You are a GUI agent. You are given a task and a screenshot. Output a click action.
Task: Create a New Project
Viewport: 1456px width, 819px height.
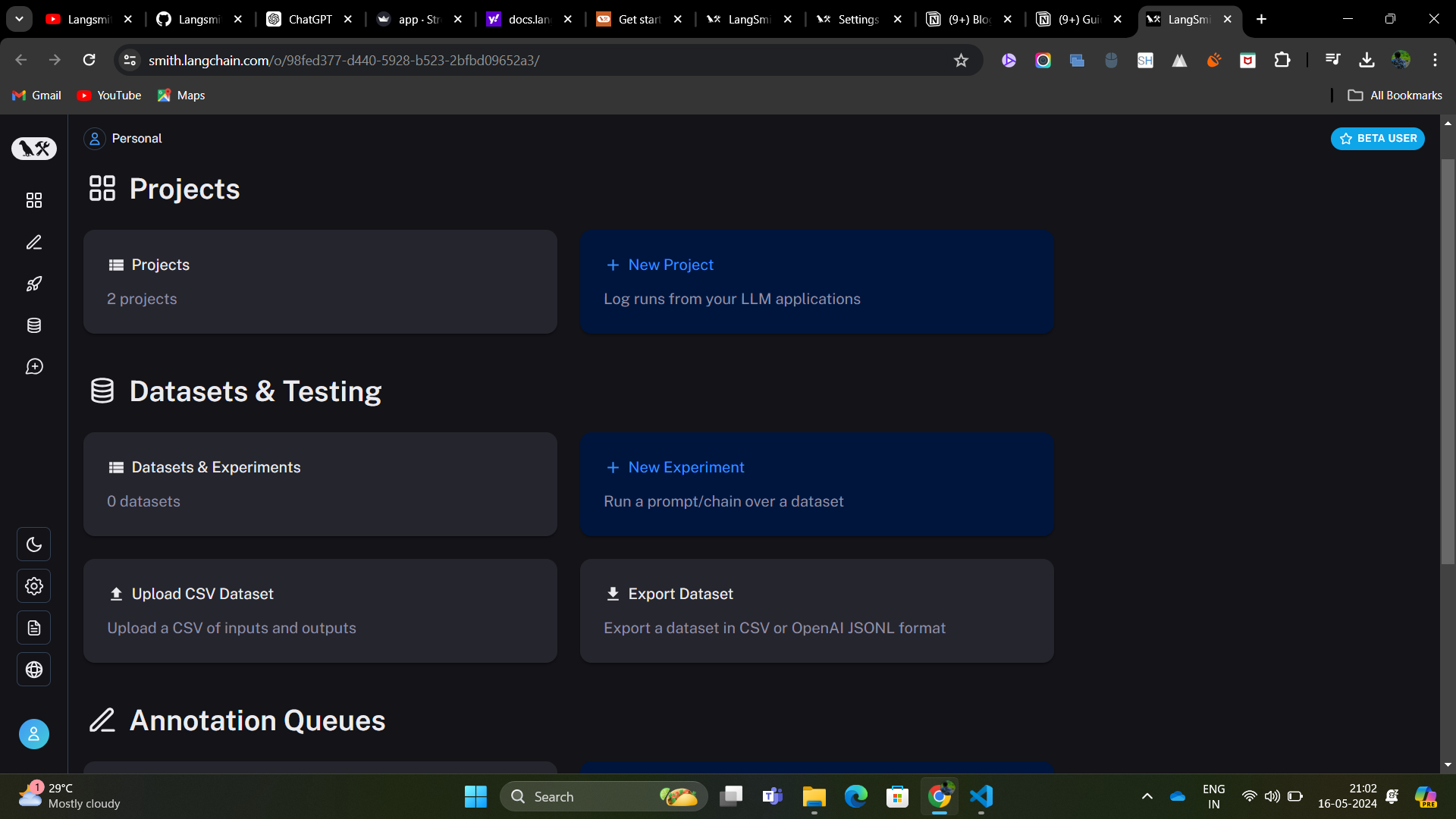click(x=817, y=282)
